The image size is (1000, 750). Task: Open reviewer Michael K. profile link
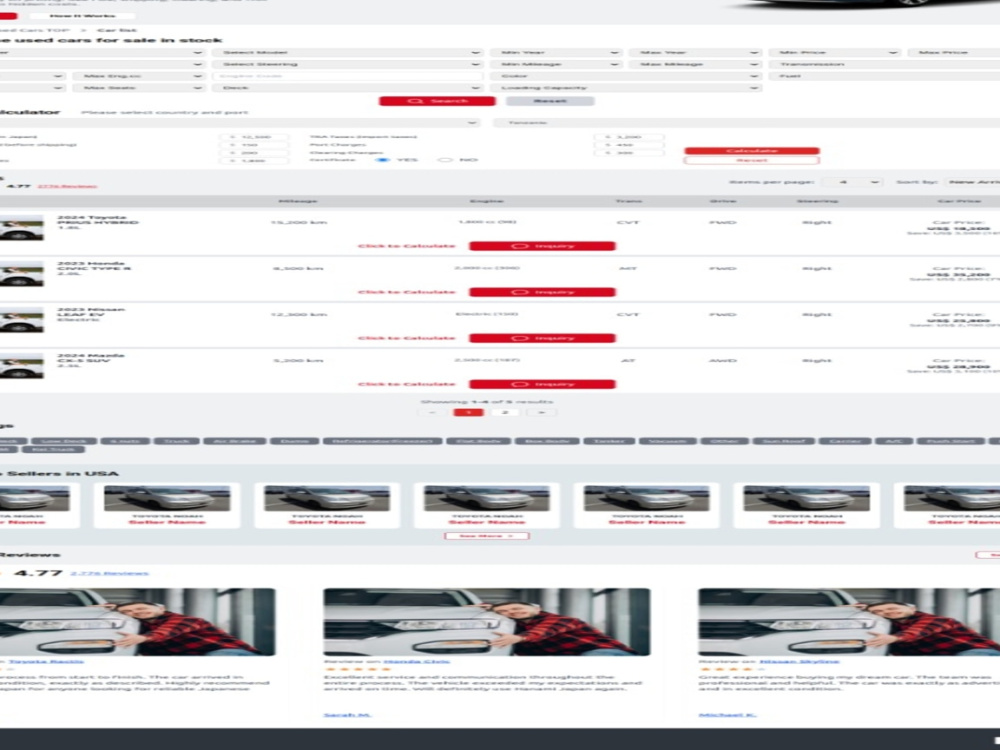point(727,715)
